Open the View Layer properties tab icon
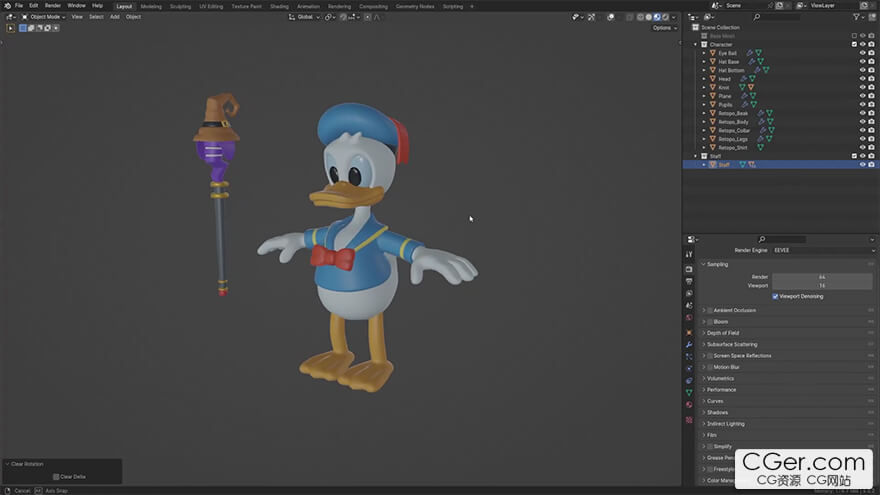The height and width of the screenshot is (495, 880). 689,294
